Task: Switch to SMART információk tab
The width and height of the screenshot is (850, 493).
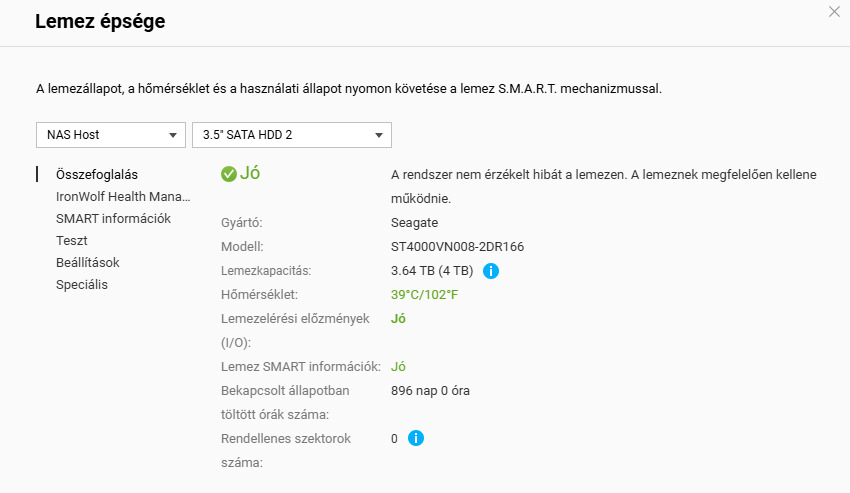Action: pos(114,218)
